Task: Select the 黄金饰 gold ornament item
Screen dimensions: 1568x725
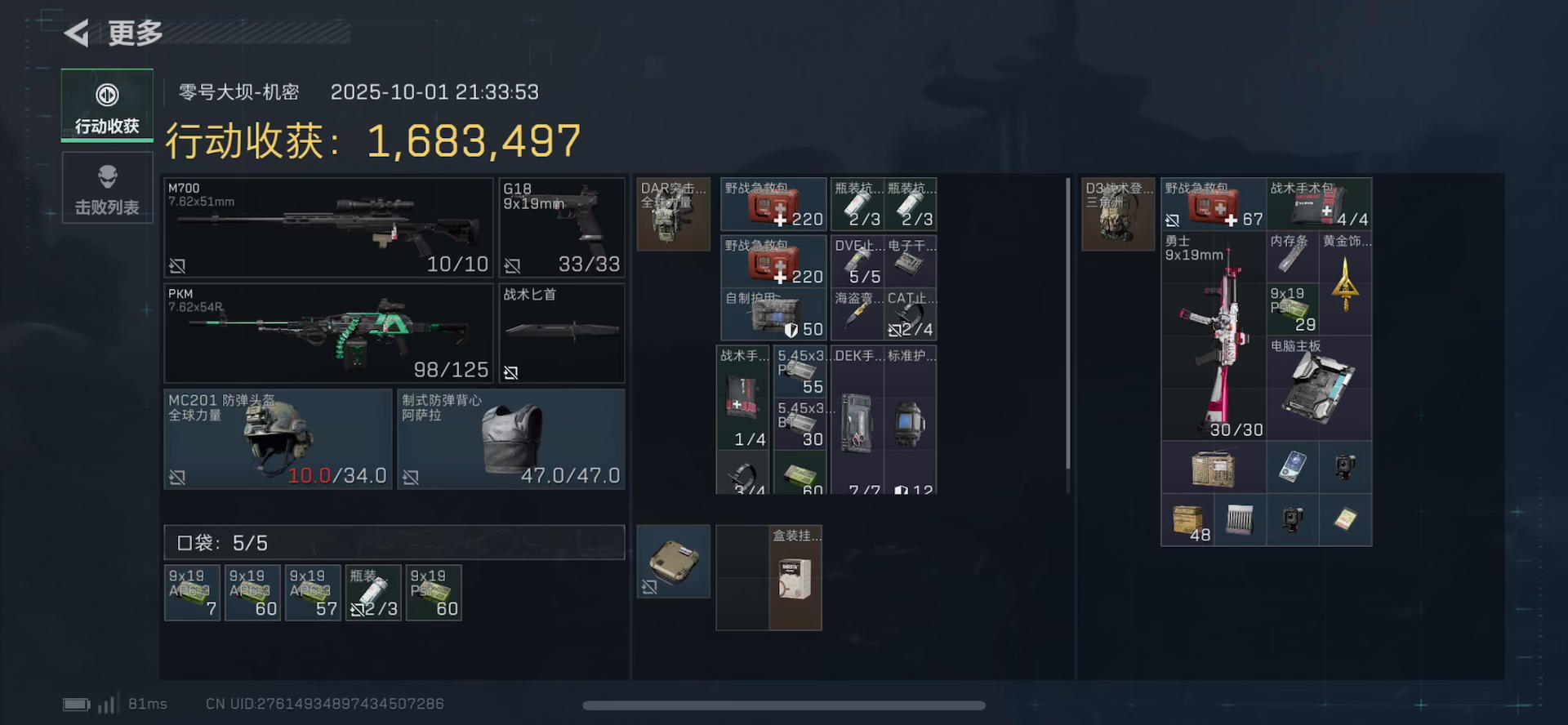Action: 1346,282
